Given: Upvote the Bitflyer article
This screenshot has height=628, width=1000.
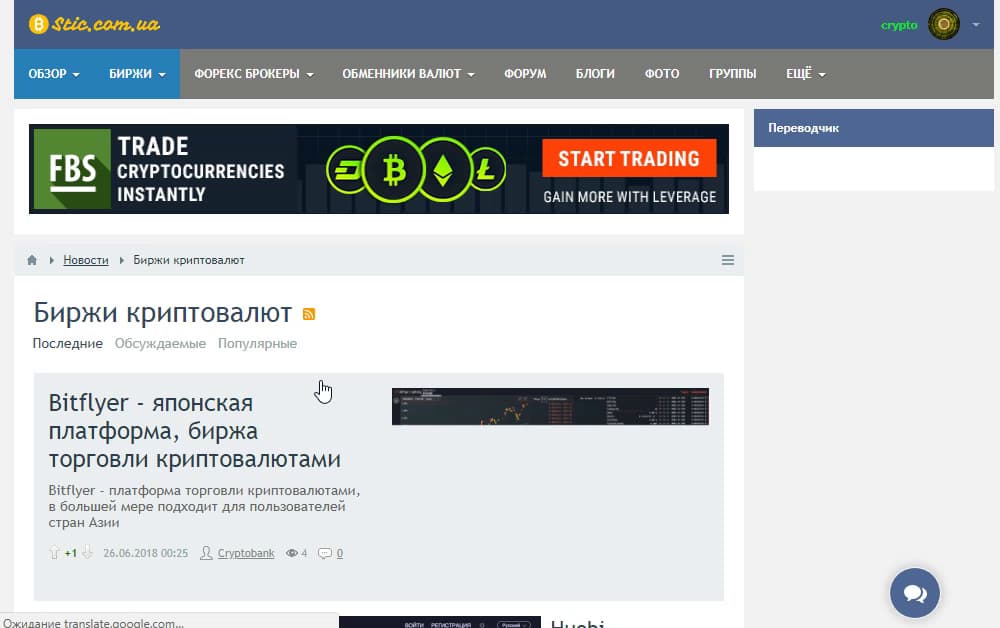Looking at the screenshot, I should (x=54, y=553).
